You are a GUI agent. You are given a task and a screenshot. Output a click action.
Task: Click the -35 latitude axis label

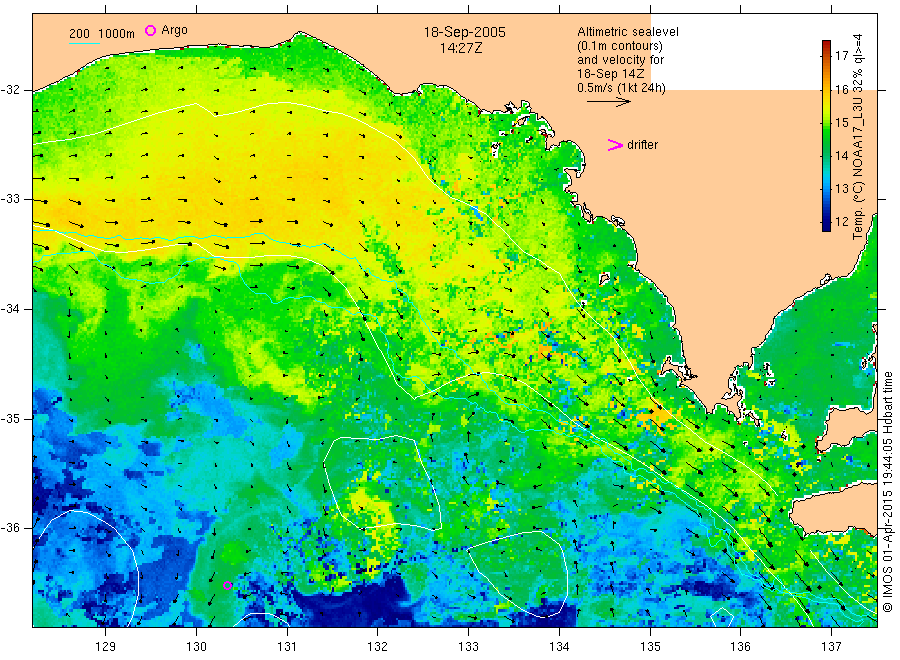point(10,418)
